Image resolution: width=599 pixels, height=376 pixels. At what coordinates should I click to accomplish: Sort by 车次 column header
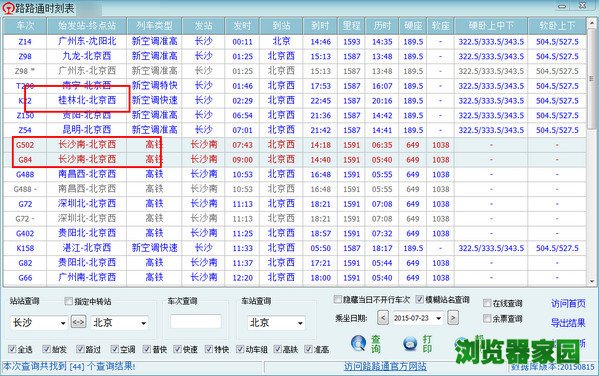pos(25,26)
